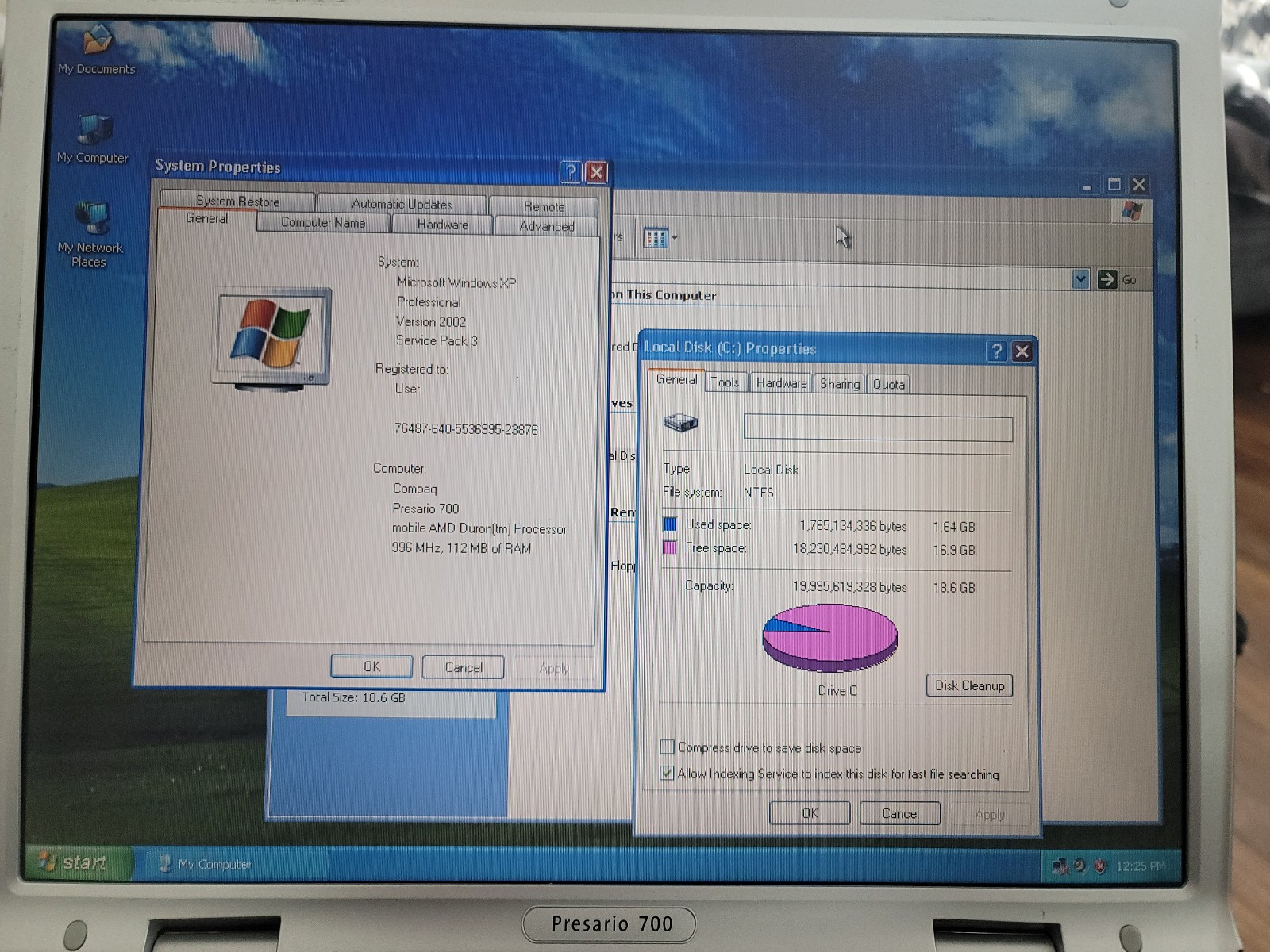Open Hardware tab in Local Disk Properties
This screenshot has height=952, width=1270.
pos(781,383)
